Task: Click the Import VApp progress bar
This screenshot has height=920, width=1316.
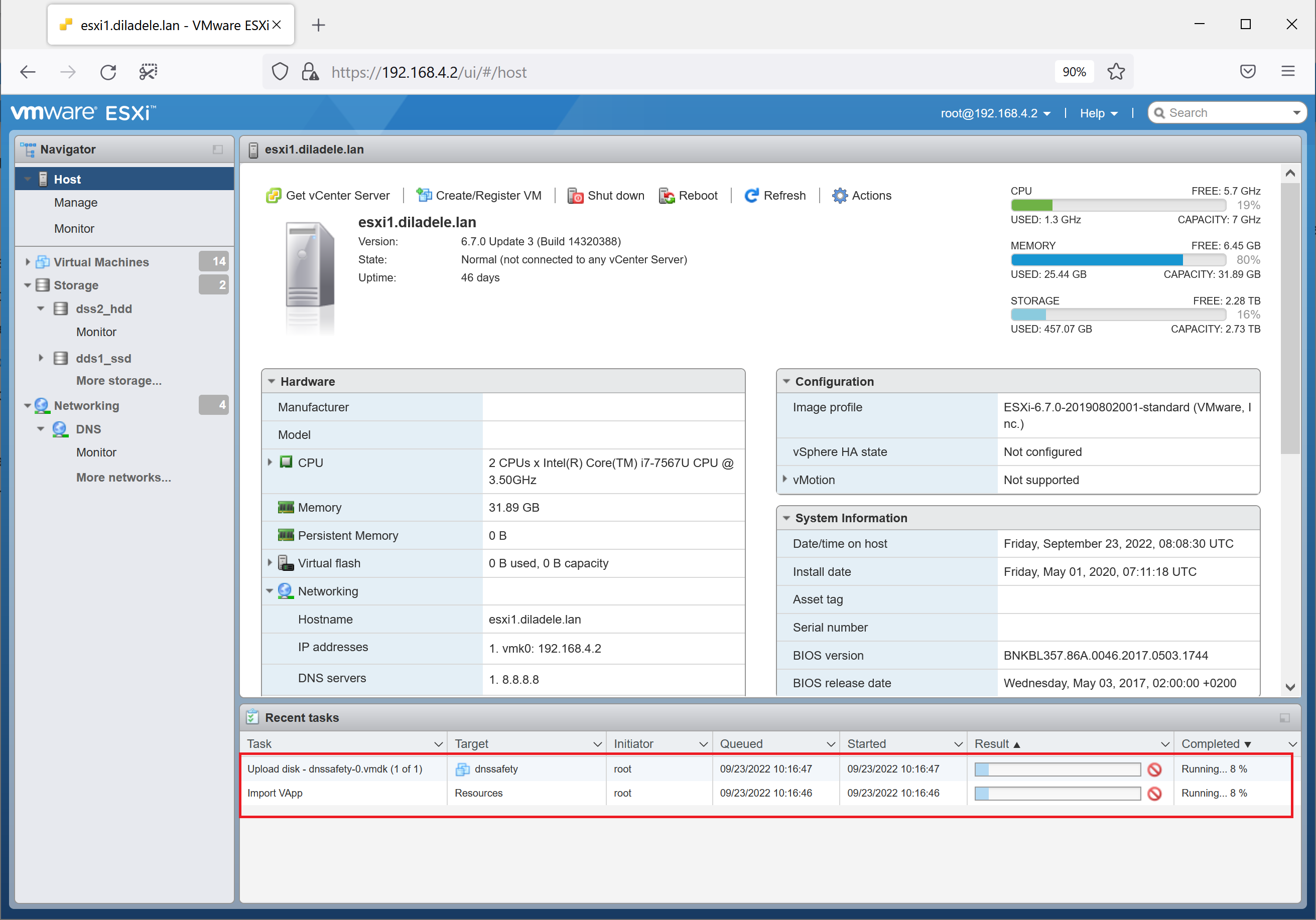Action: tap(1058, 794)
